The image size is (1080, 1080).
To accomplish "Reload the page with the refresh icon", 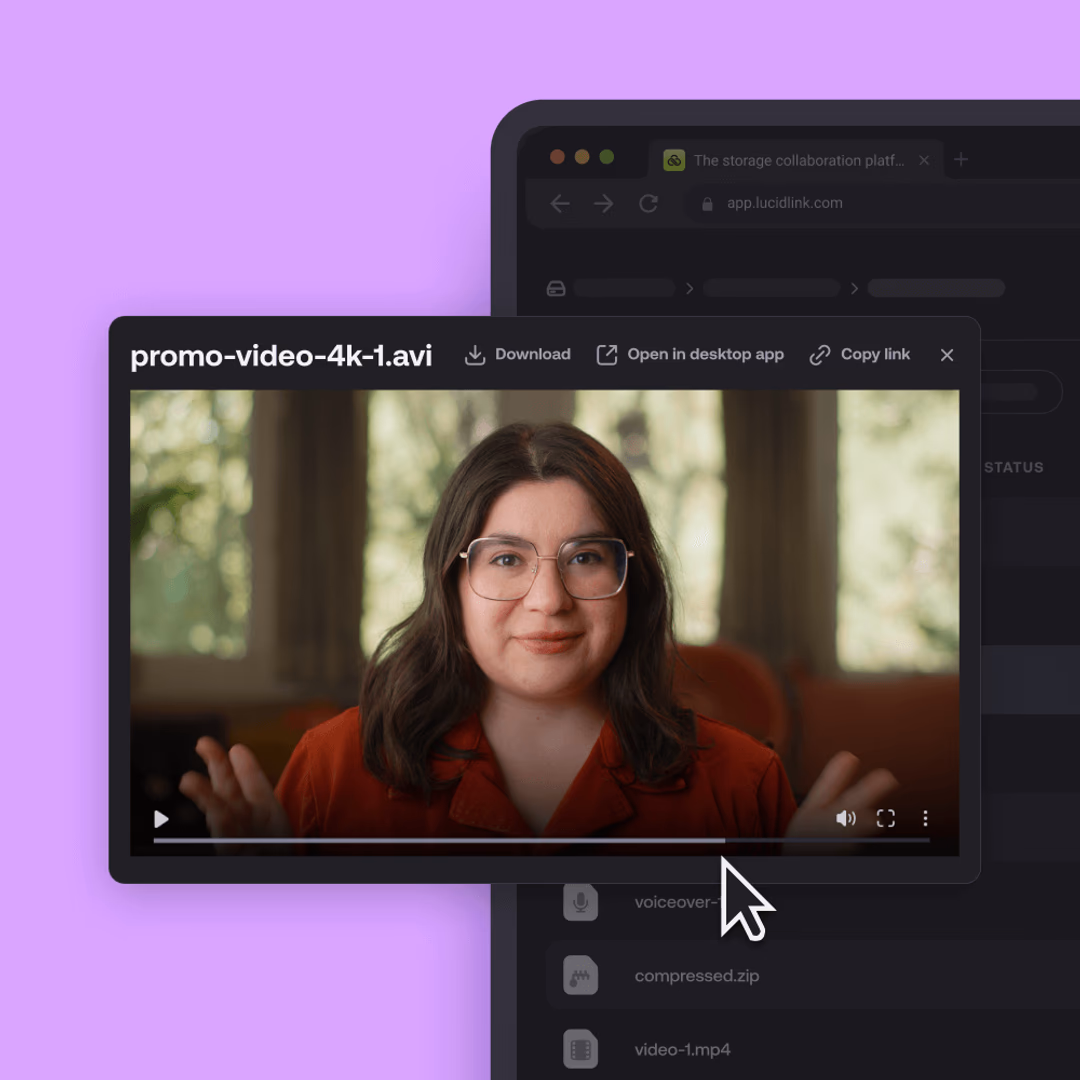I will click(x=648, y=203).
